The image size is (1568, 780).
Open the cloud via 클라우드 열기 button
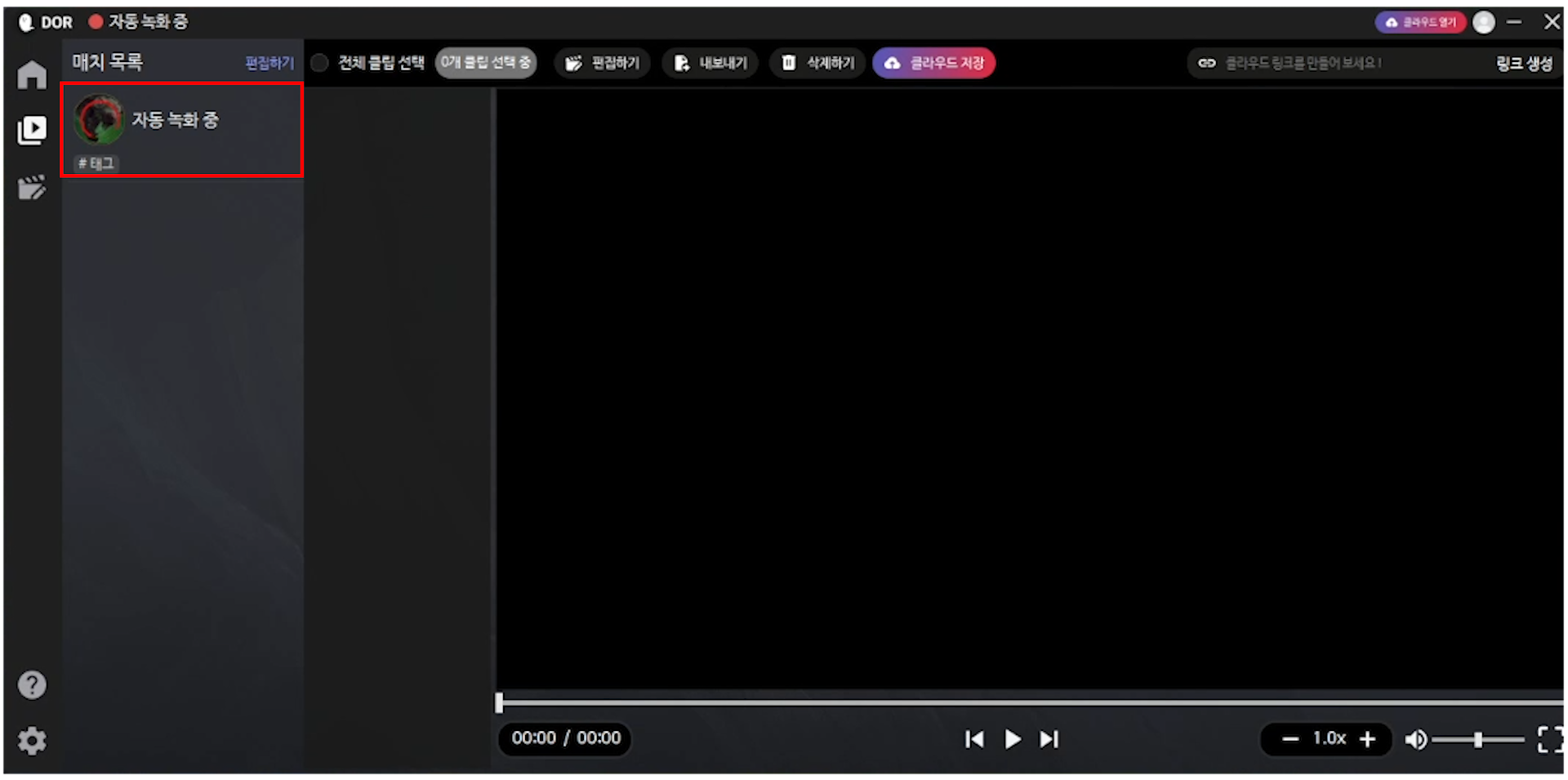1420,22
